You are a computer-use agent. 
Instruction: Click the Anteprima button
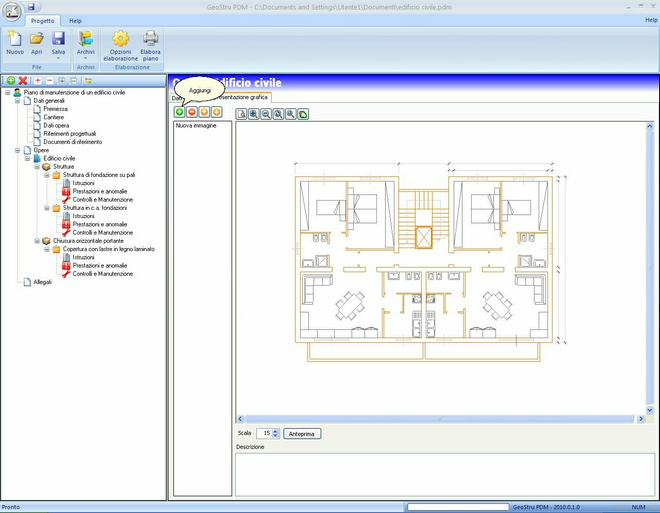click(x=302, y=433)
